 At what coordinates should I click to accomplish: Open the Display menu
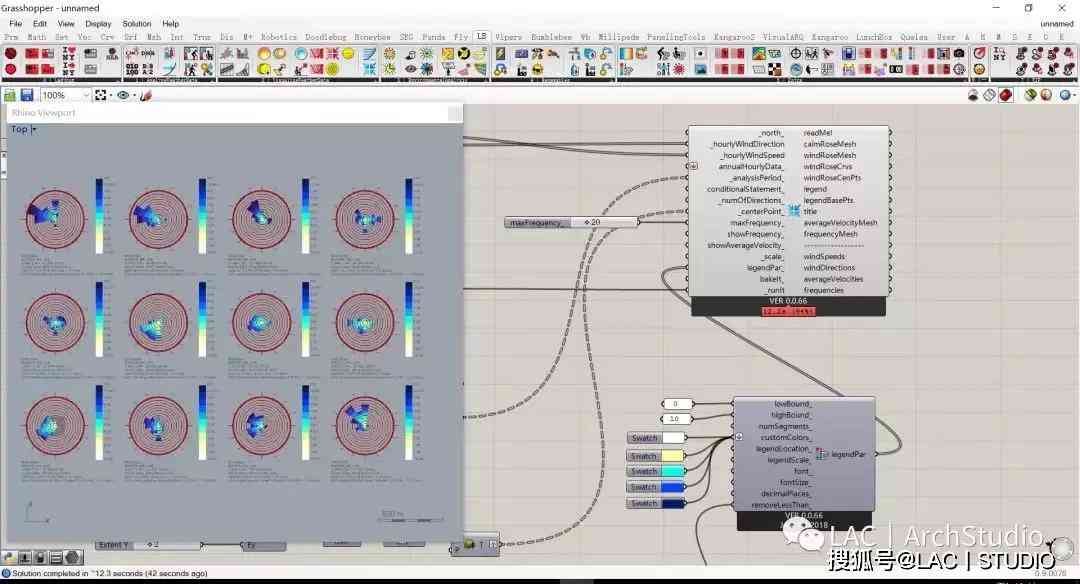98,23
